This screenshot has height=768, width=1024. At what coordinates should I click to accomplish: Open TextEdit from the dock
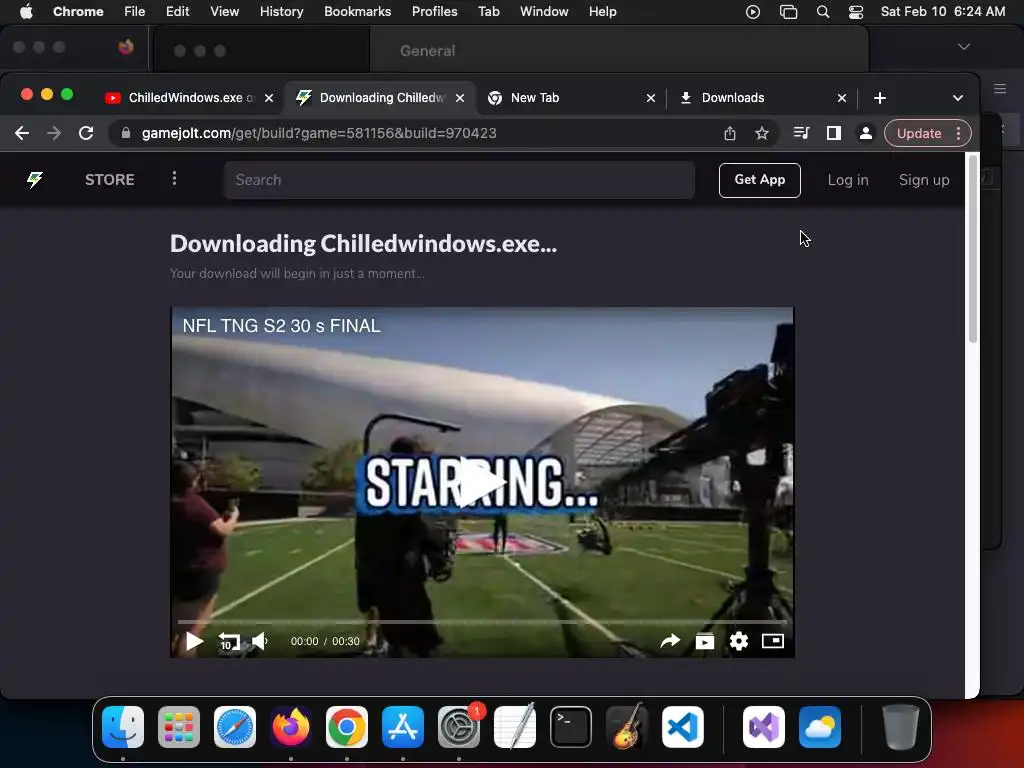(515, 727)
